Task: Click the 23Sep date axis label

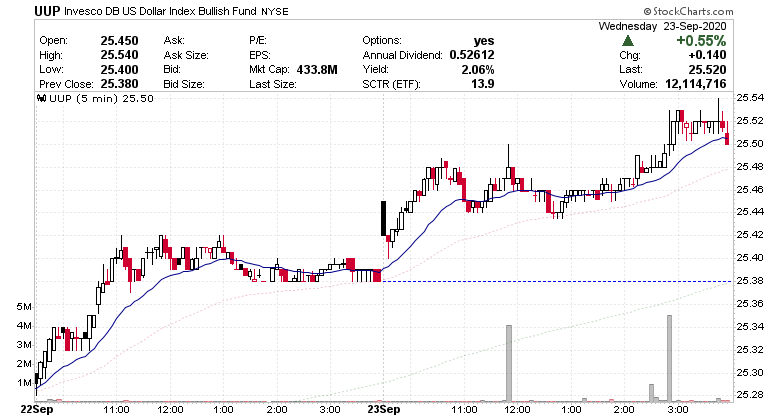Action: click(383, 410)
